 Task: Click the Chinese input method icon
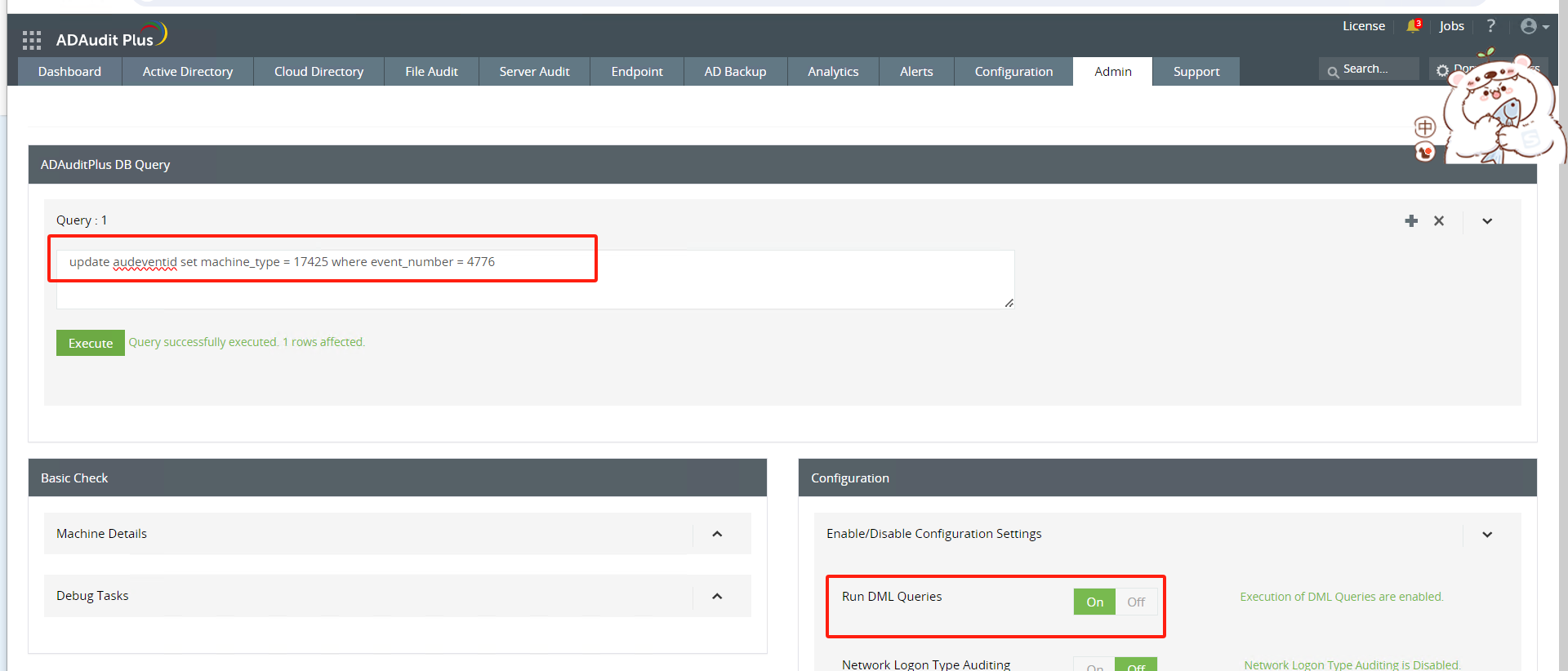[1425, 127]
